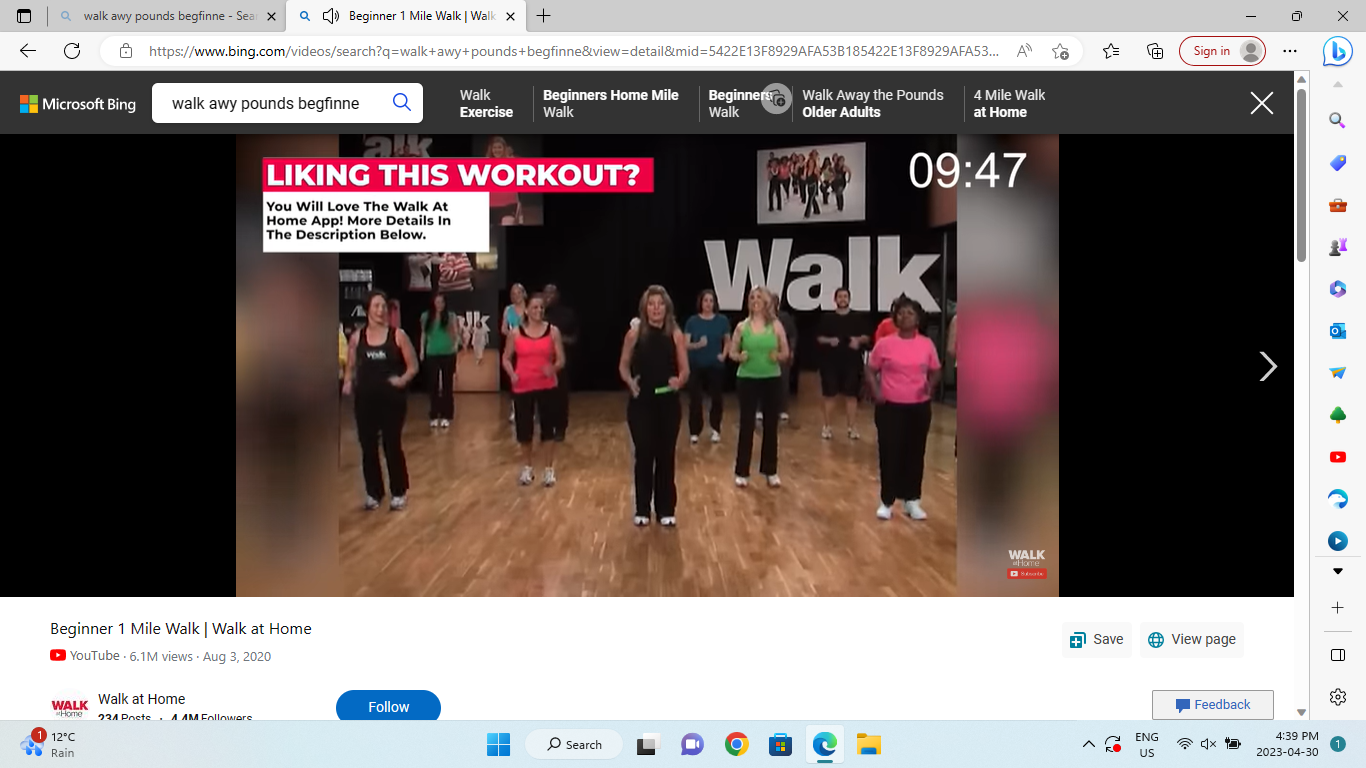This screenshot has width=1366, height=768.
Task: Submit the search with the magnifier icon
Action: [402, 102]
